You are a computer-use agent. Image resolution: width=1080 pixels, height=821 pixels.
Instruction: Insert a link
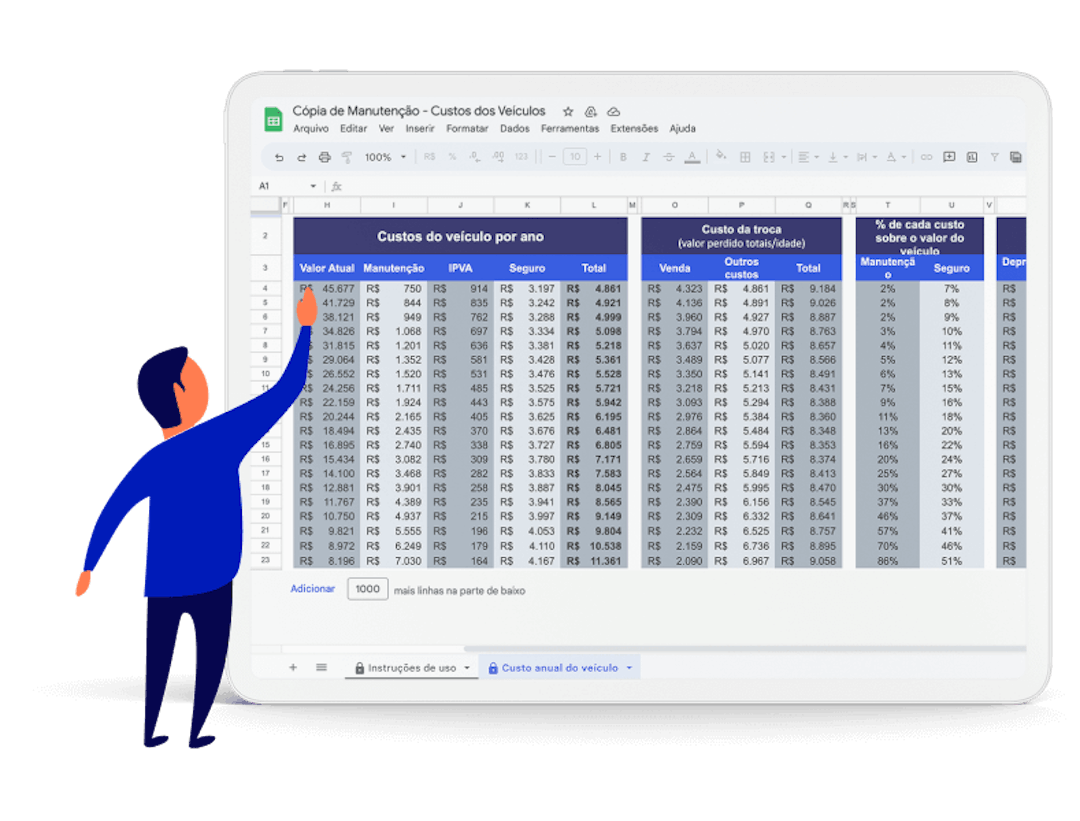pos(926,157)
